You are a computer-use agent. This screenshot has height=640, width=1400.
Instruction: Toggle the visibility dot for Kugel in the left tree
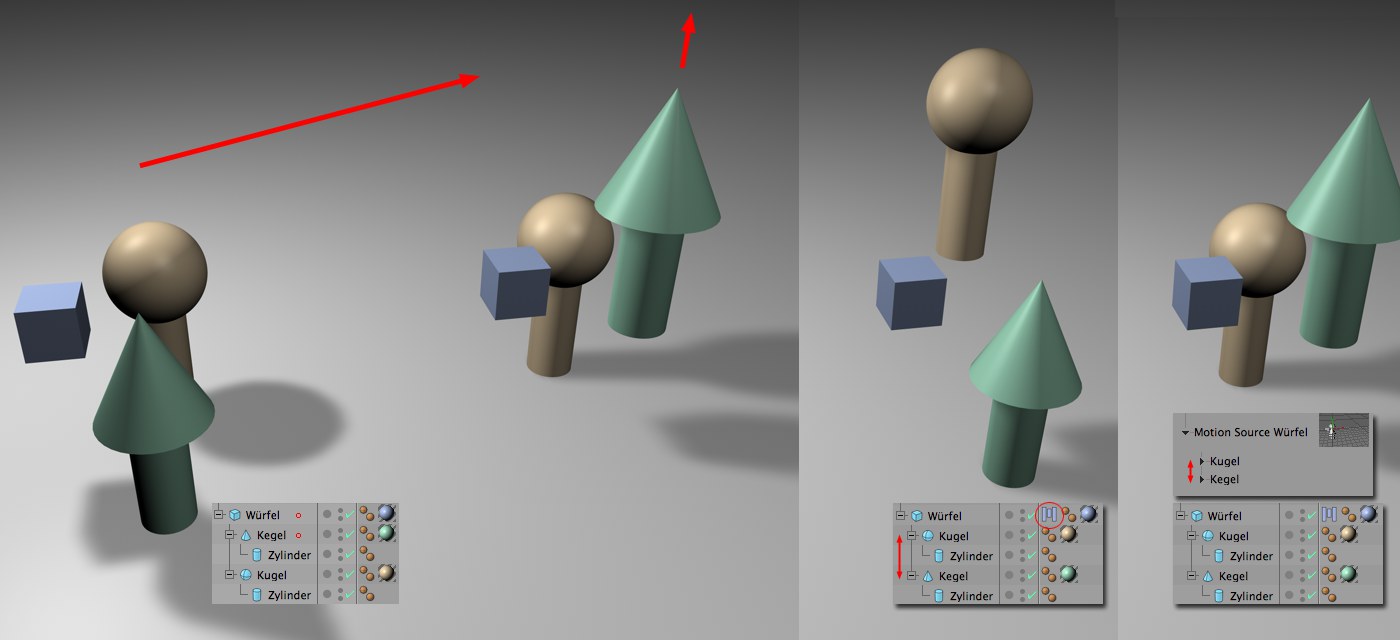[x=327, y=574]
